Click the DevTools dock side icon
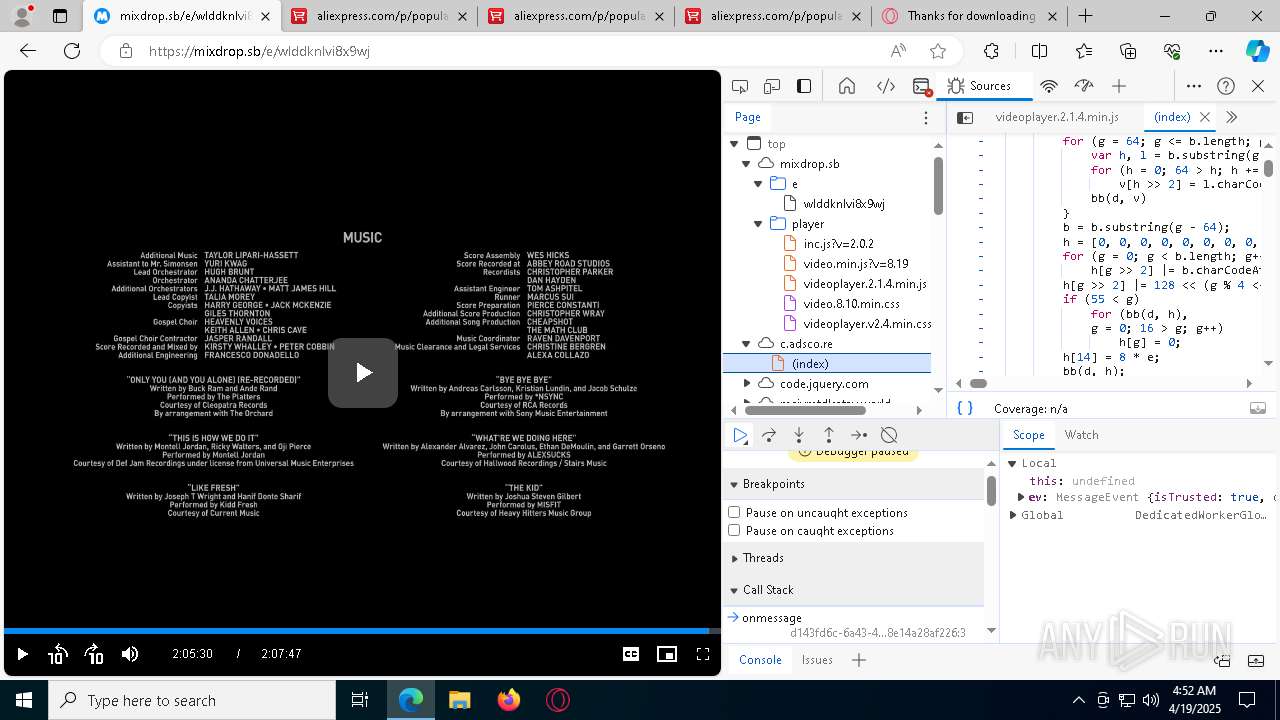 804,86
